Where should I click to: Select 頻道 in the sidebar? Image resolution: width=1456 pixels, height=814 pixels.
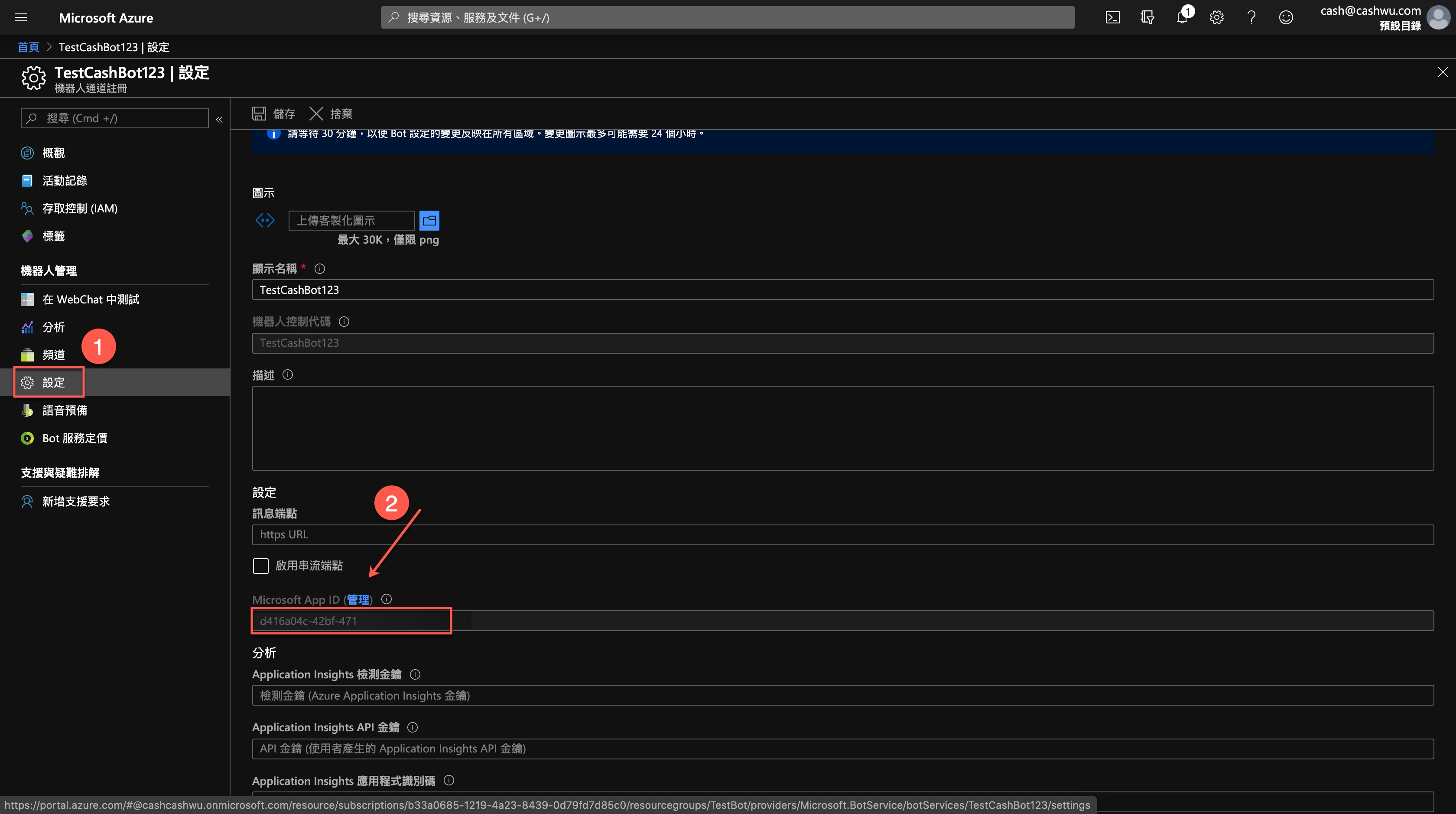pyautogui.click(x=54, y=355)
